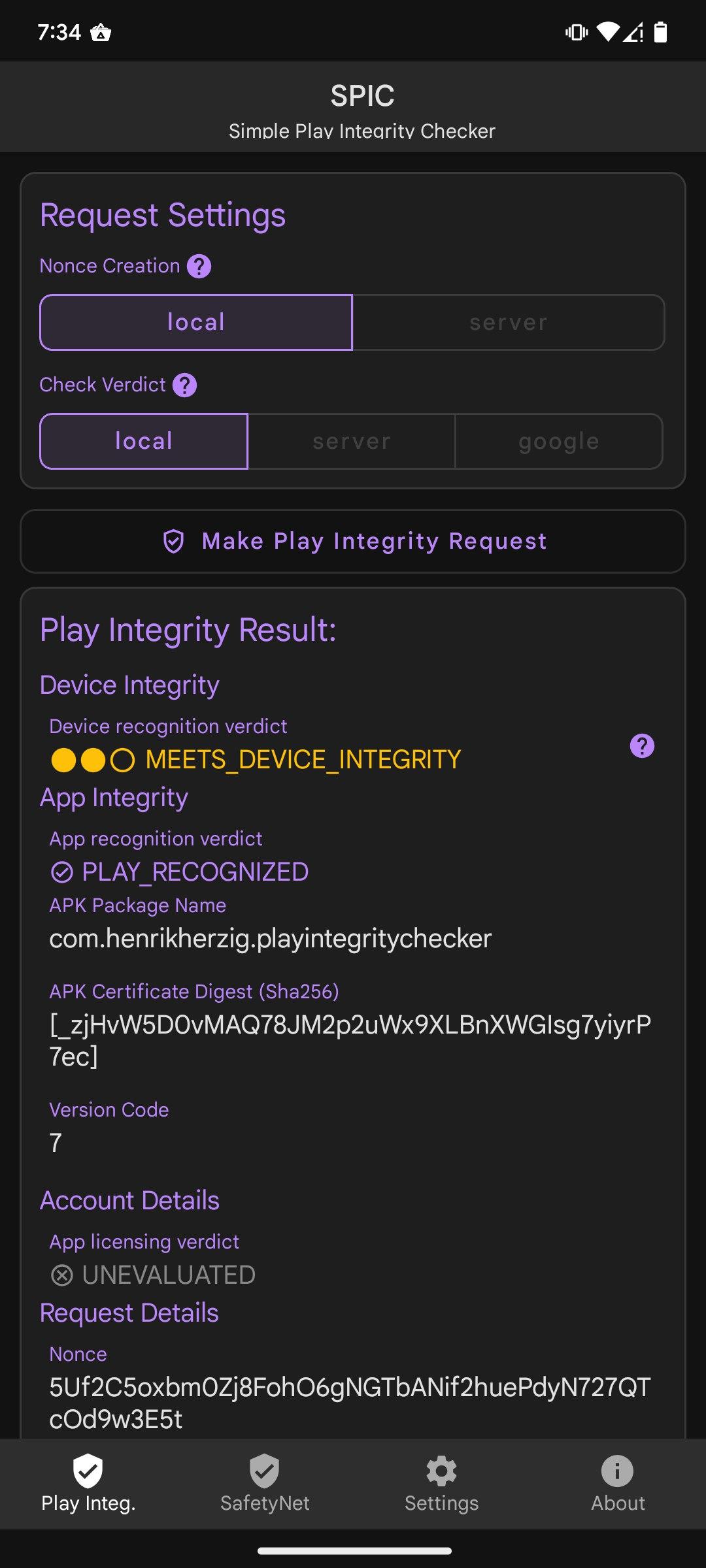Screen dimensions: 706x1568
Task: Set Check Verdict to google
Action: tap(559, 441)
